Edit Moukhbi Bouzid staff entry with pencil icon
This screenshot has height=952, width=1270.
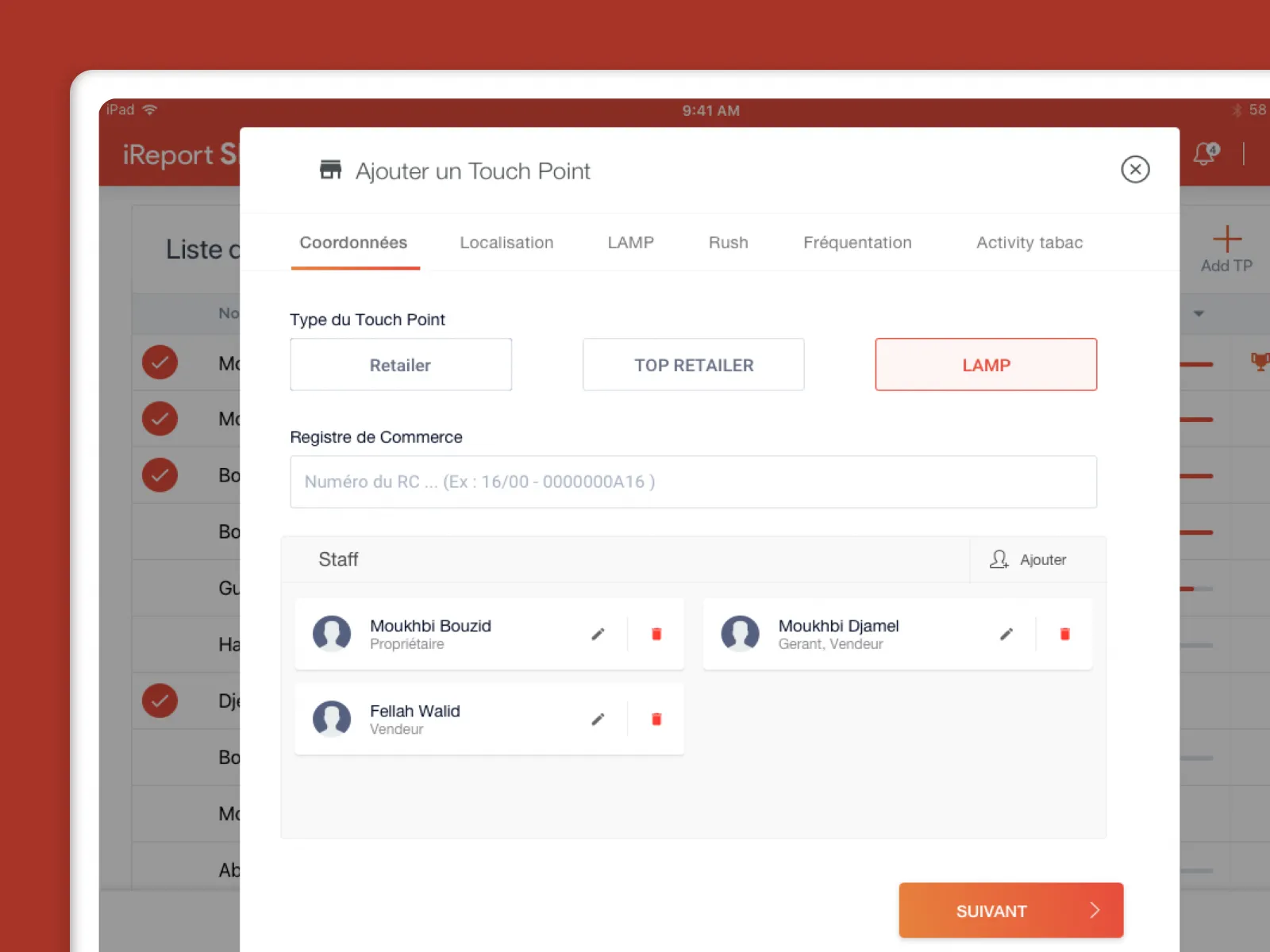click(x=598, y=634)
